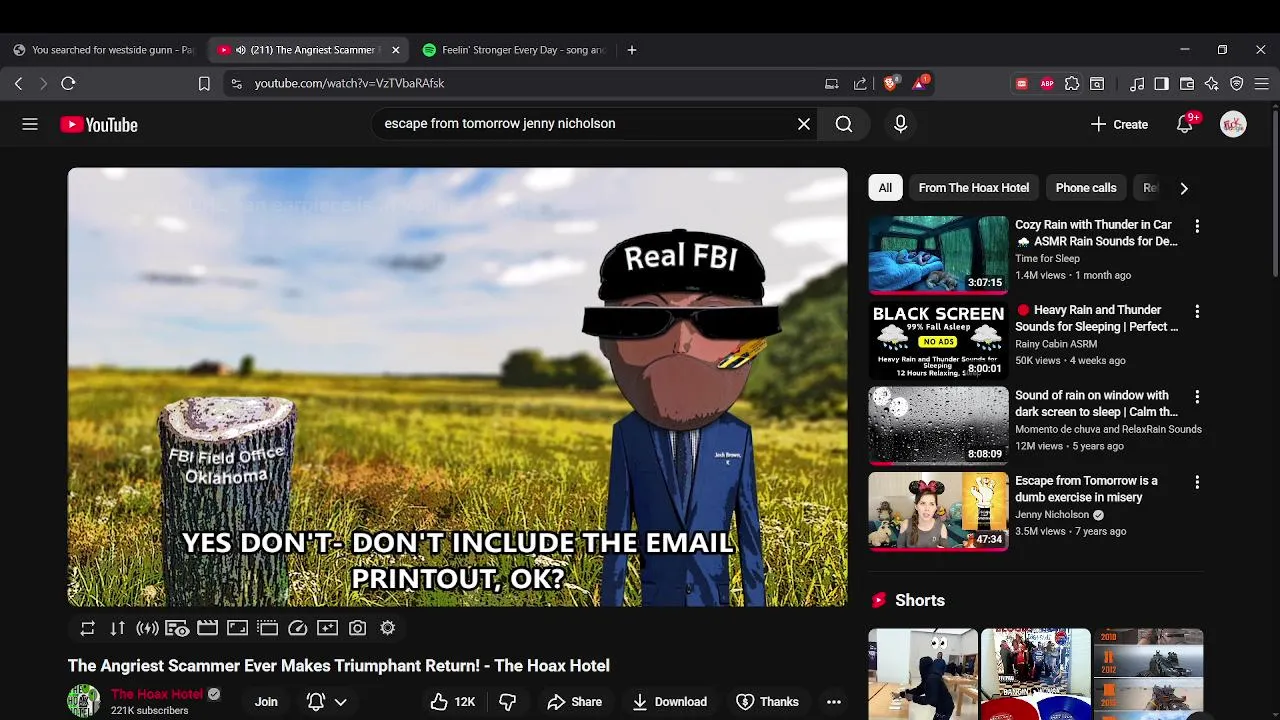1280x720 pixels.
Task: Toggle the card-with-eye visibility icon
Action: click(x=177, y=628)
